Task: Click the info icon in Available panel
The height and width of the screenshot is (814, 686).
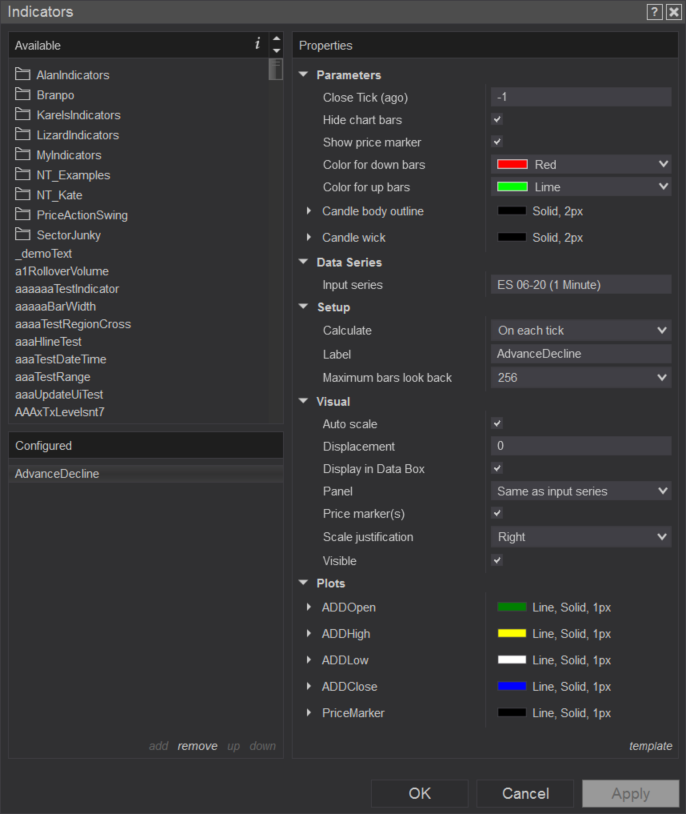Action: point(257,44)
